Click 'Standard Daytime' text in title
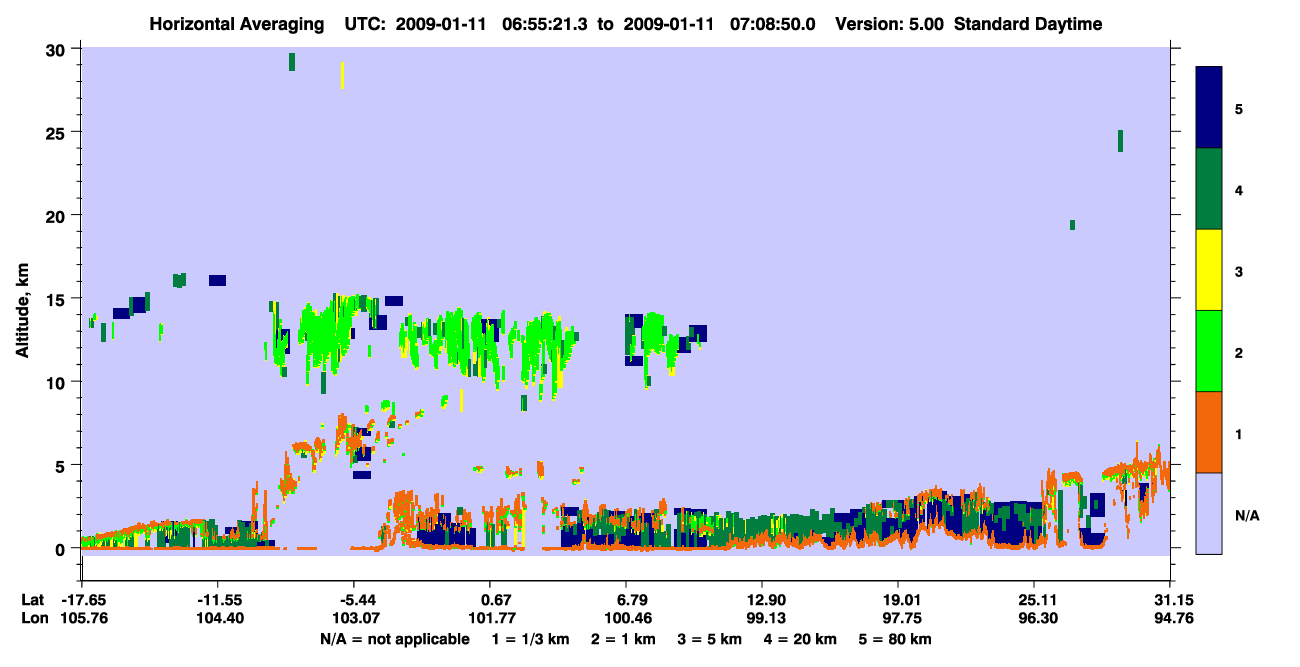This screenshot has height=667, width=1300. [1028, 24]
